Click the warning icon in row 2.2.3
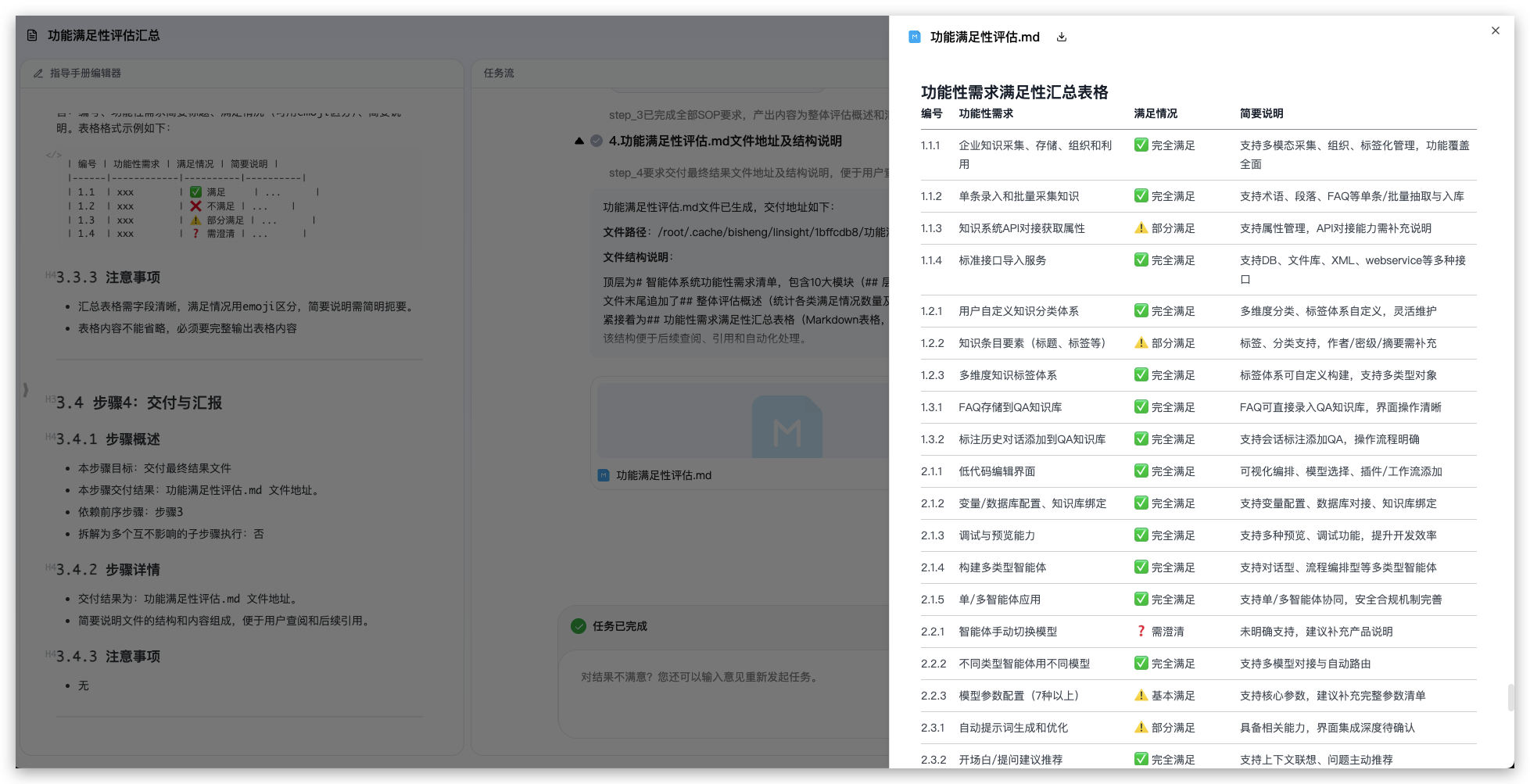The width and height of the screenshot is (1530, 784). point(1141,695)
